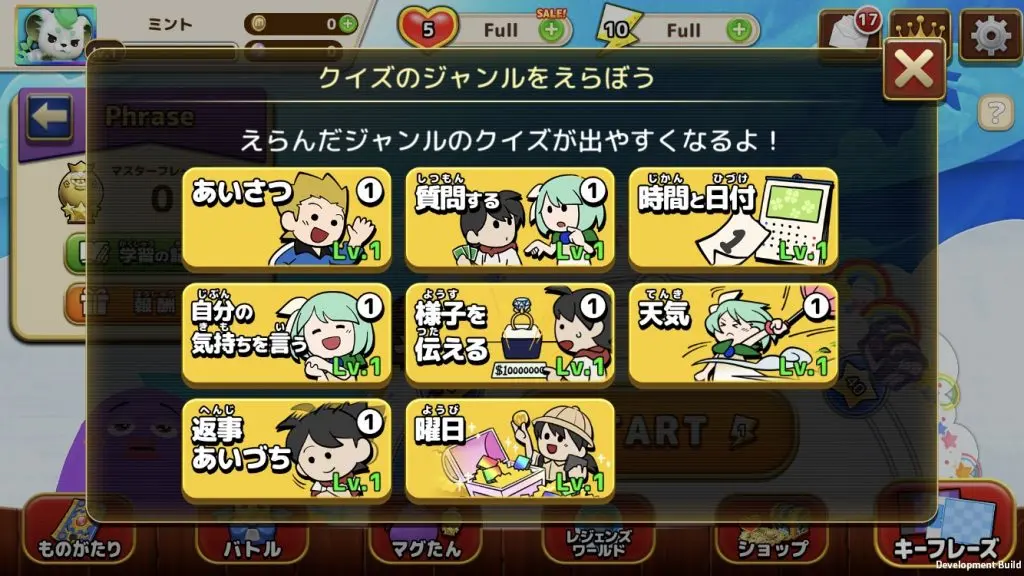Open the question mark help icon
The width and height of the screenshot is (1024, 576).
(995, 112)
